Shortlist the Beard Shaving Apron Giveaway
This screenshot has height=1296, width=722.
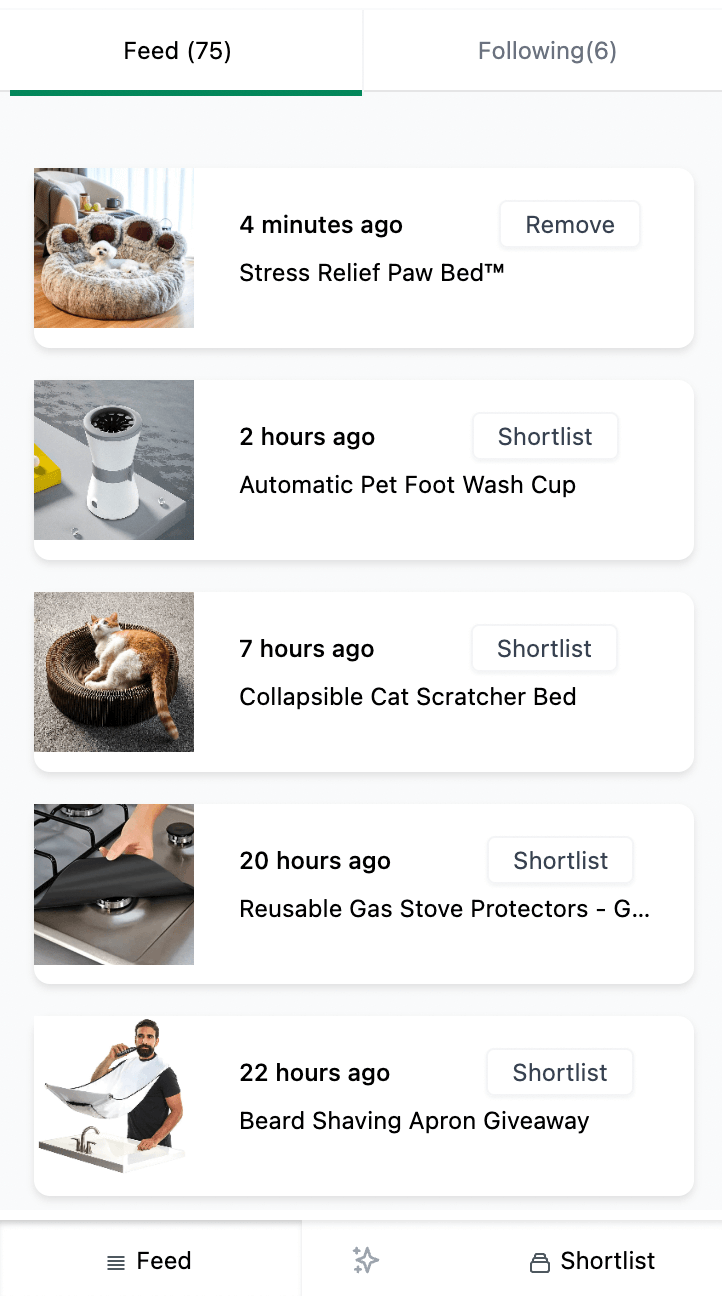coord(560,1073)
